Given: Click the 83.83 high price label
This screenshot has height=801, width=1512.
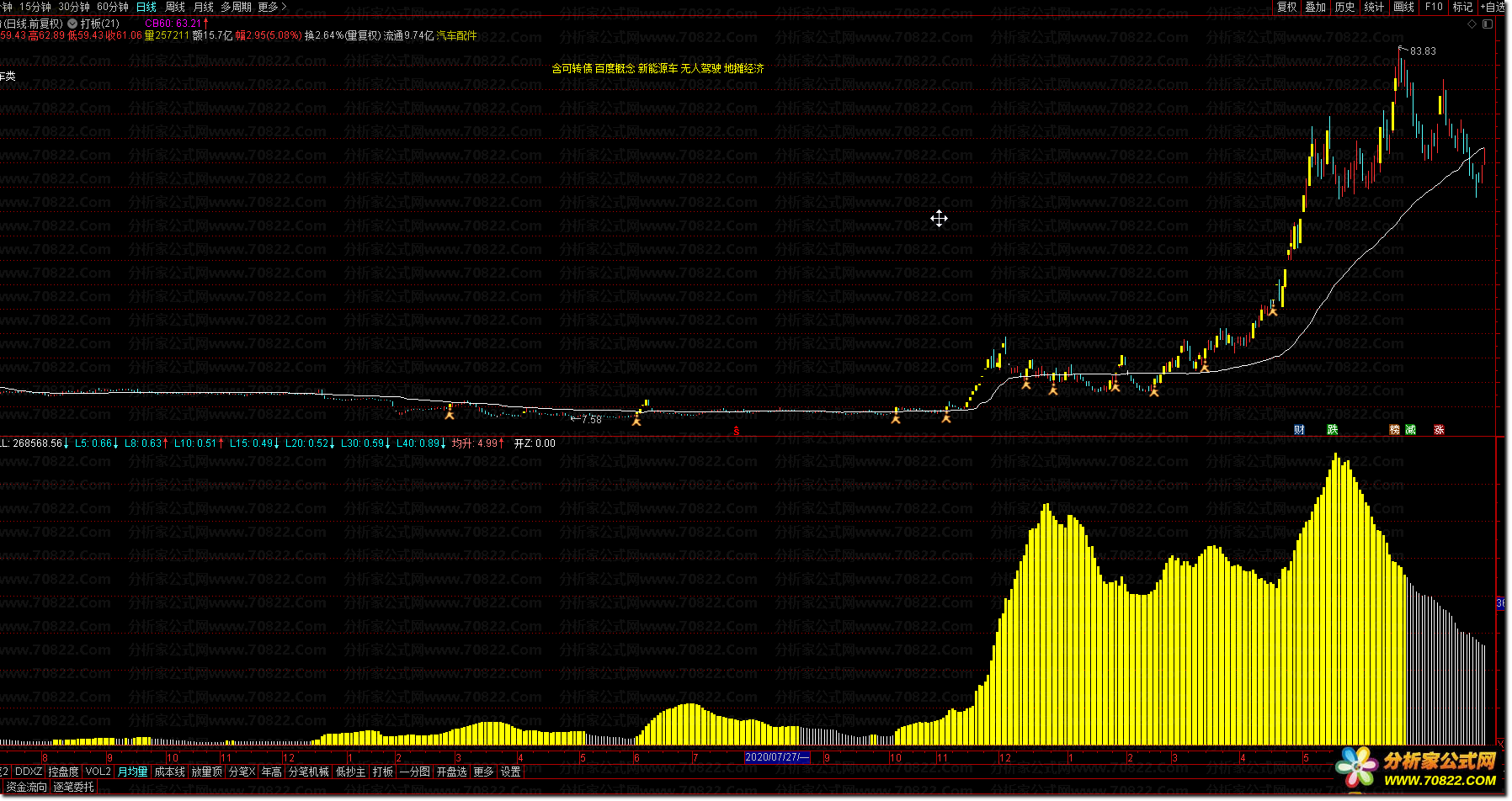Looking at the screenshot, I should [1423, 51].
